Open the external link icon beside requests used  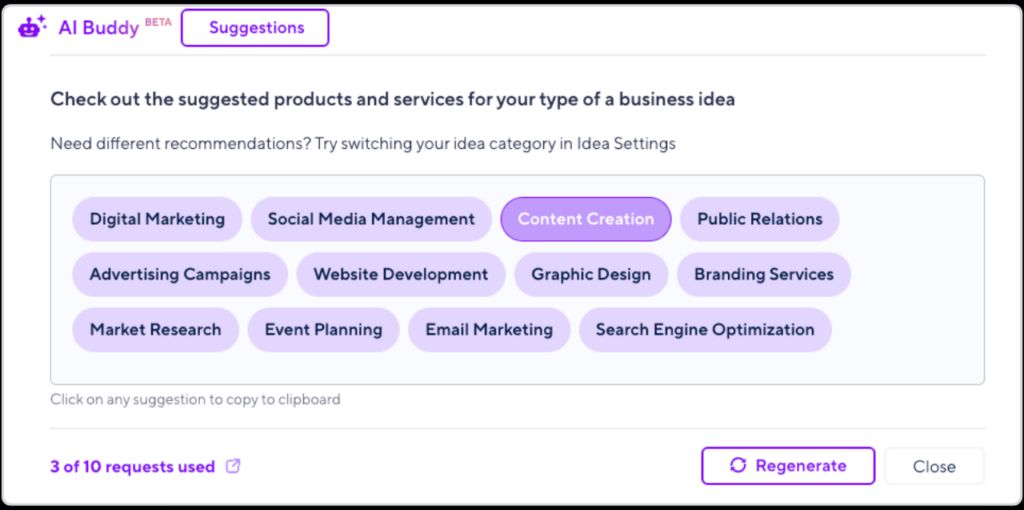(234, 466)
